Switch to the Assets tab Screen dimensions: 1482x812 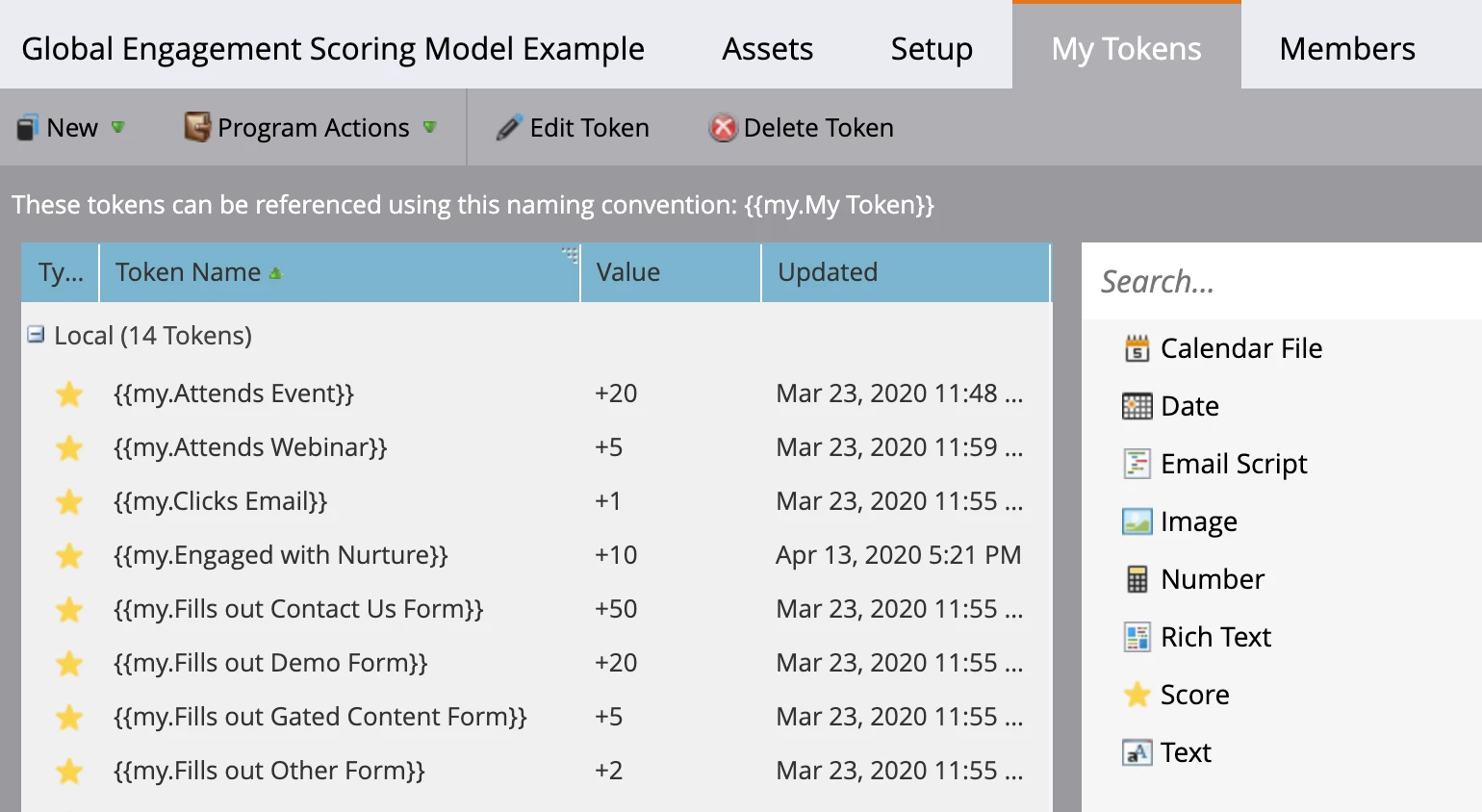coord(767,48)
